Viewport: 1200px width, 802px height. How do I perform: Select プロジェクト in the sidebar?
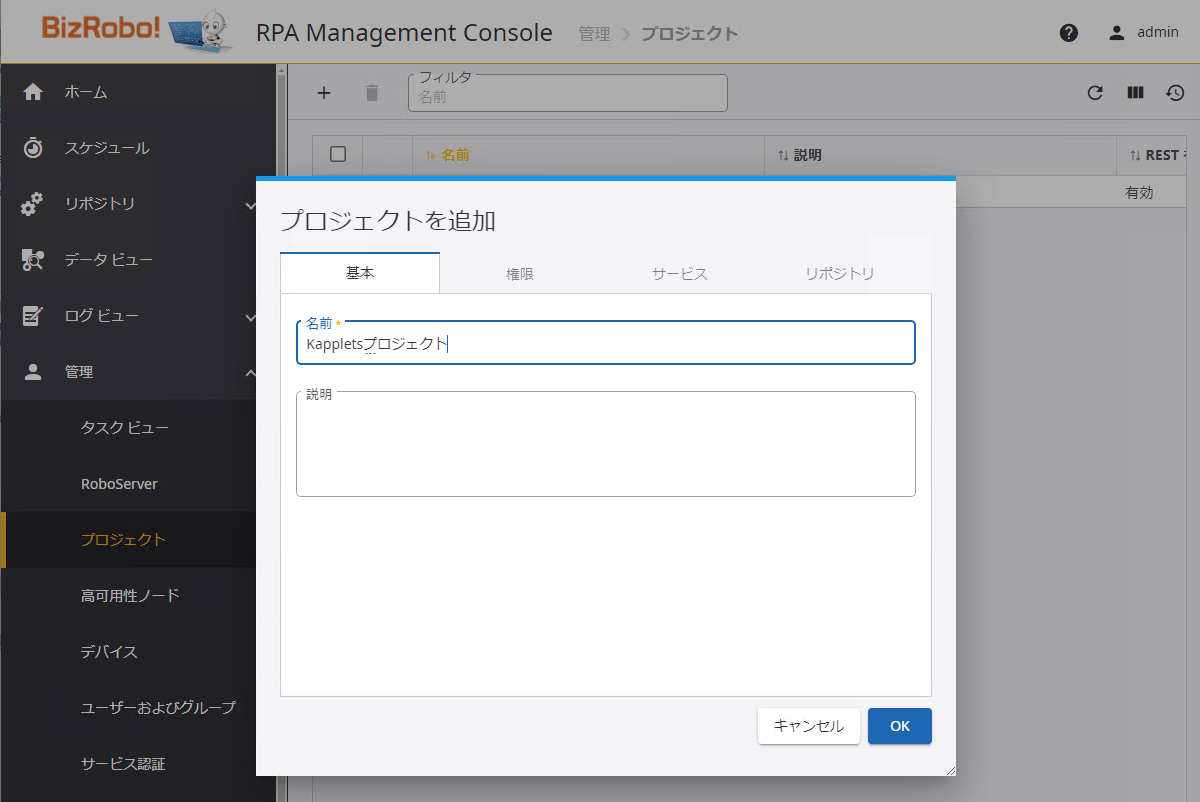coord(123,540)
